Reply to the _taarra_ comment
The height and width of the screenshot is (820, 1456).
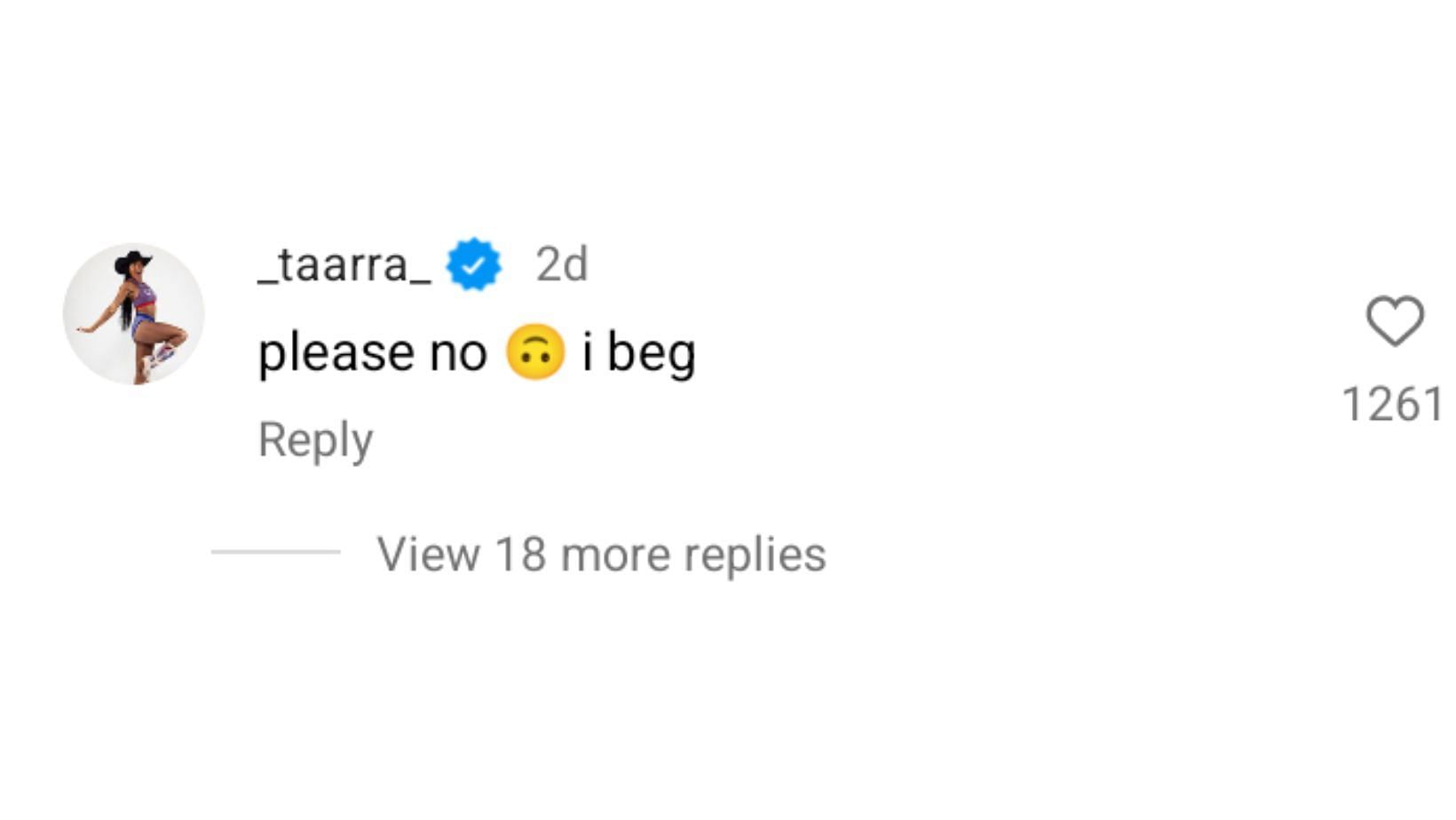coord(315,439)
